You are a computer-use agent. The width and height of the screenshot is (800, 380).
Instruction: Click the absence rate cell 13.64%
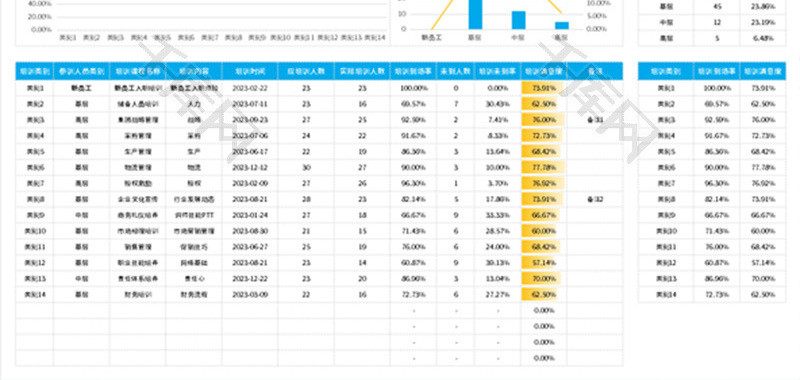[x=497, y=151]
